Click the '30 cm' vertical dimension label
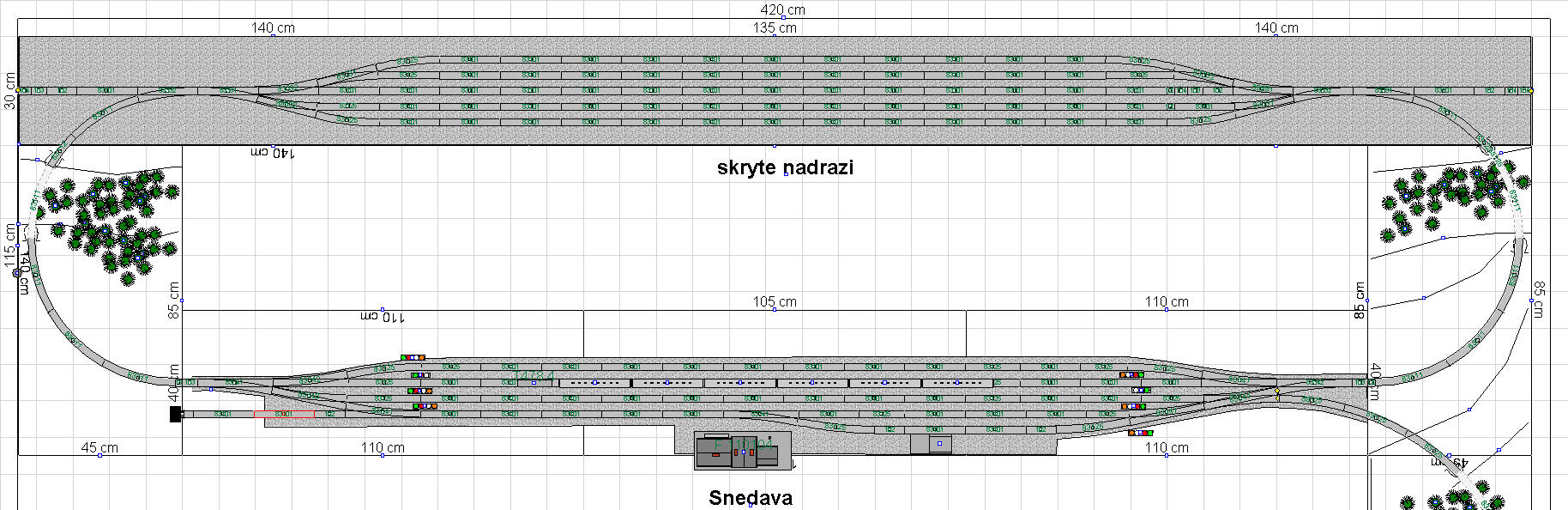1568x510 pixels. click(x=9, y=90)
